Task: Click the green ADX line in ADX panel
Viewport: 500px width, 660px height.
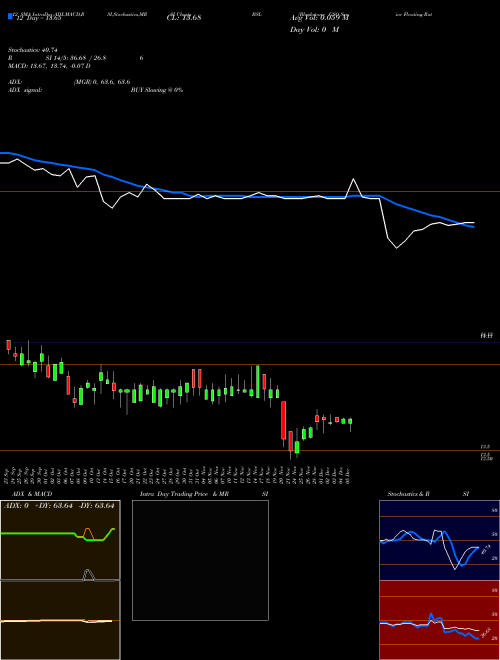Action: point(58,534)
